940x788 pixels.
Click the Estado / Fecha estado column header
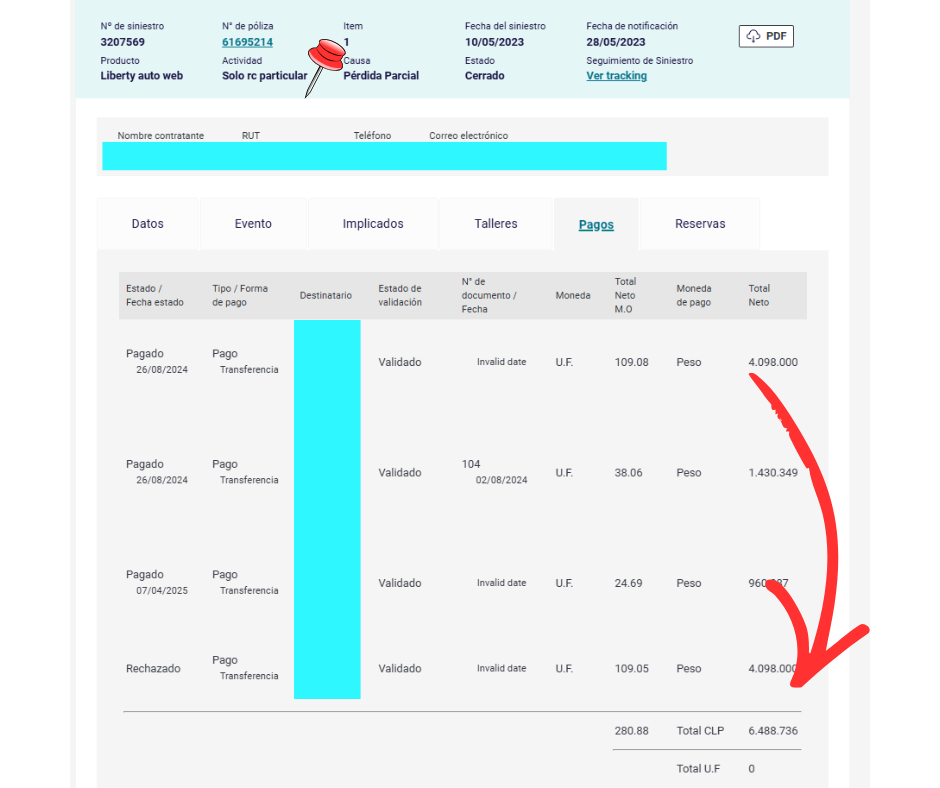(155, 296)
